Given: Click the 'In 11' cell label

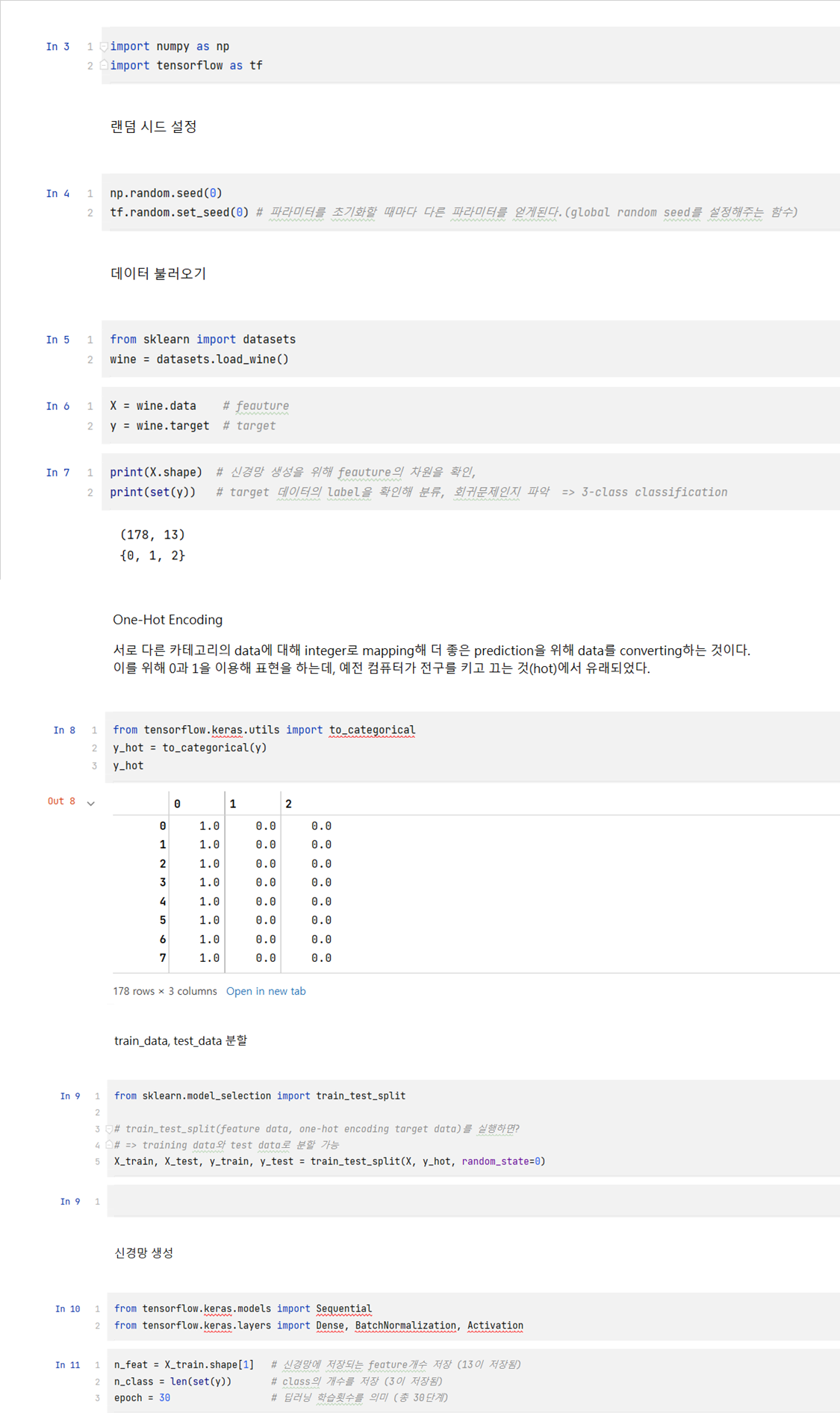Looking at the screenshot, I should point(67,1365).
